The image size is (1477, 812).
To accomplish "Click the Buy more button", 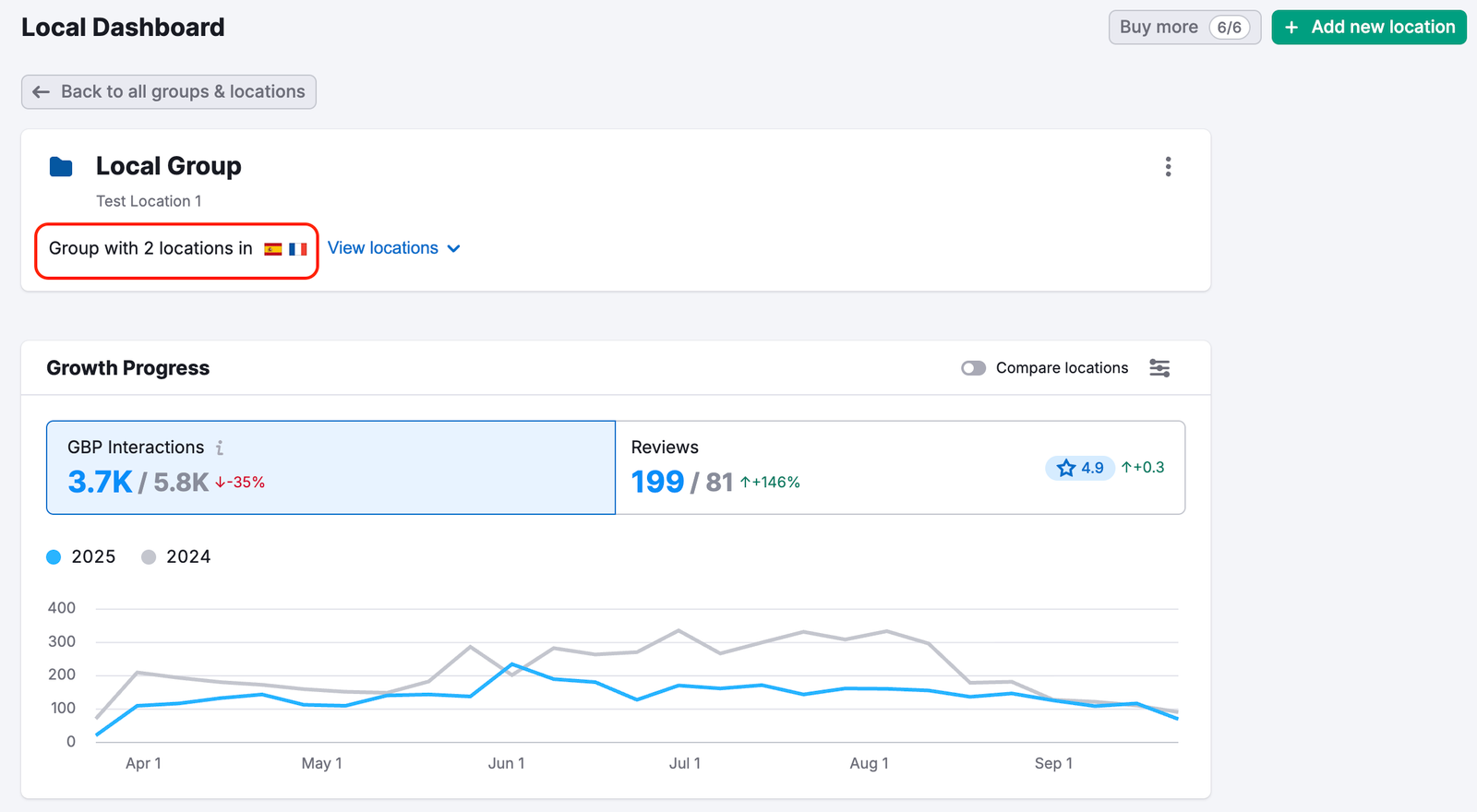I will pos(1159,28).
